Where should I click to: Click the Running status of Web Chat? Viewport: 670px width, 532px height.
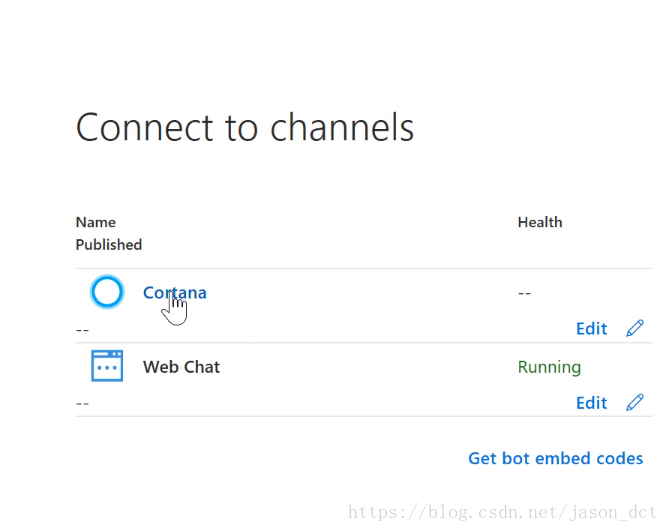549,367
